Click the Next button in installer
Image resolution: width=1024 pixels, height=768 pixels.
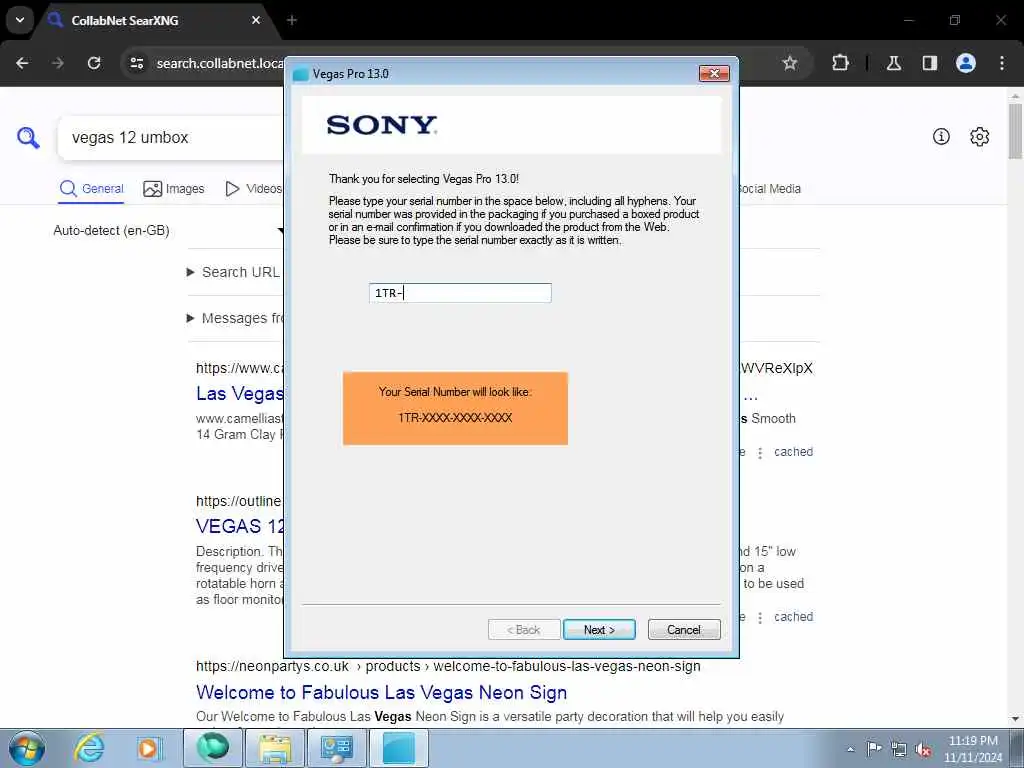pos(599,630)
